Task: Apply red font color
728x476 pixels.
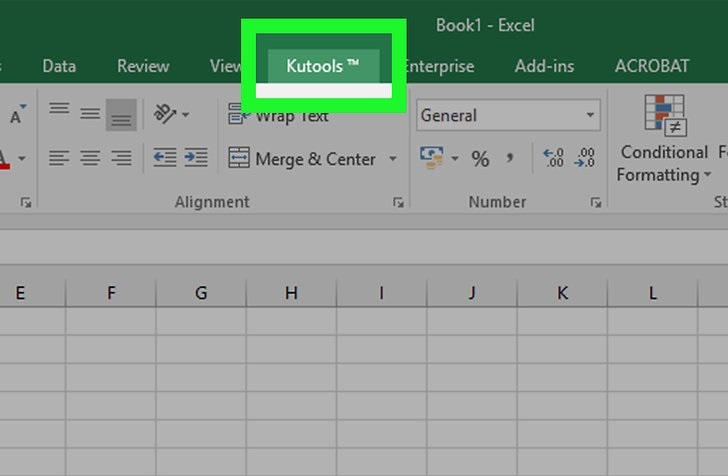Action: pos(4,159)
